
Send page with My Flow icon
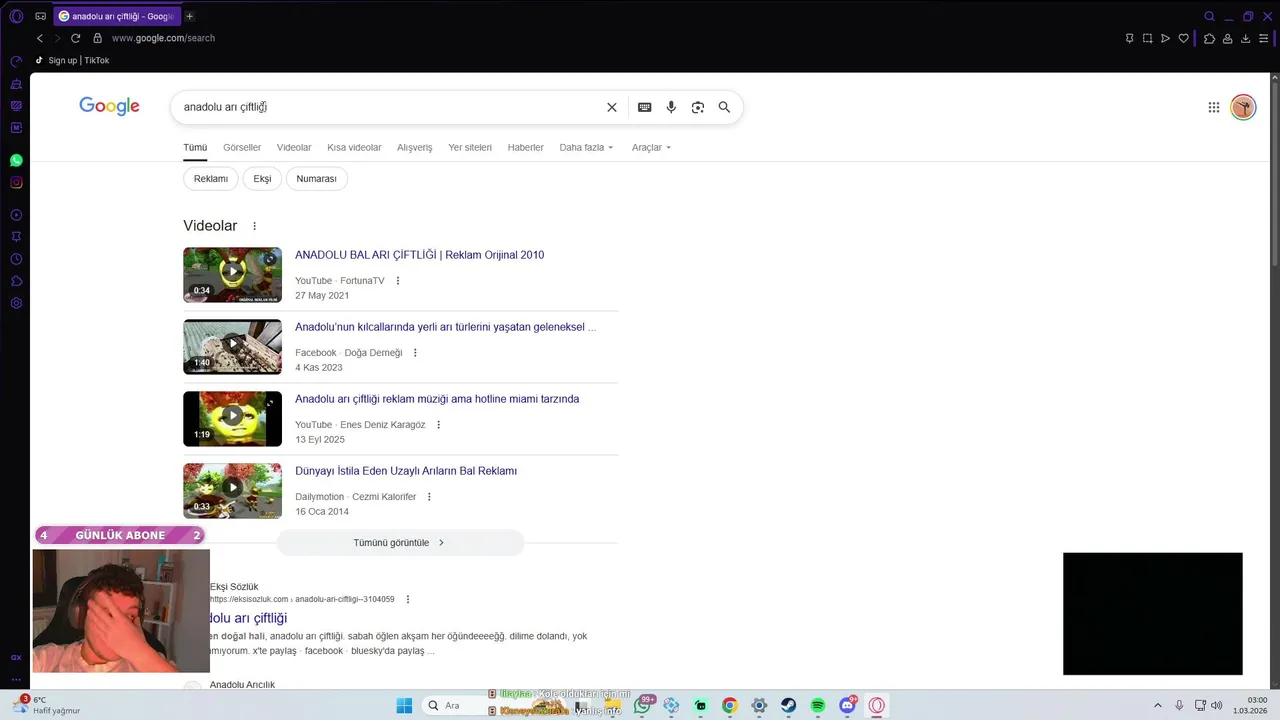click(x=1165, y=38)
